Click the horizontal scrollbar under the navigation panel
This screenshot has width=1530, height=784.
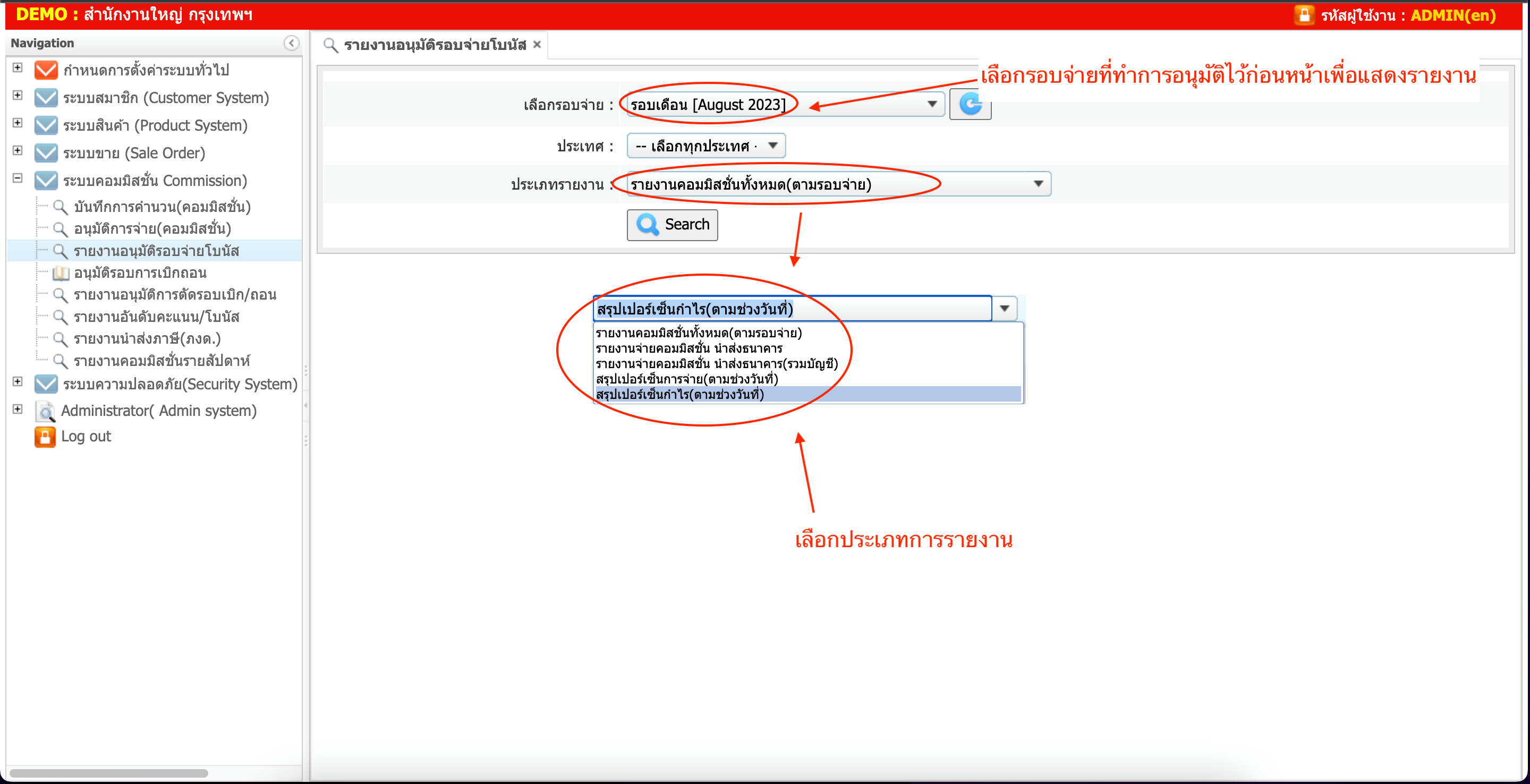coord(109,773)
